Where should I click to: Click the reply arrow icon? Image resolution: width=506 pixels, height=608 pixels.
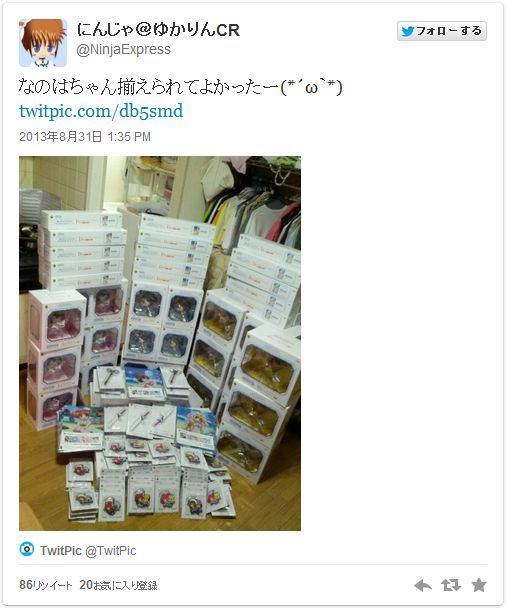coord(423,585)
